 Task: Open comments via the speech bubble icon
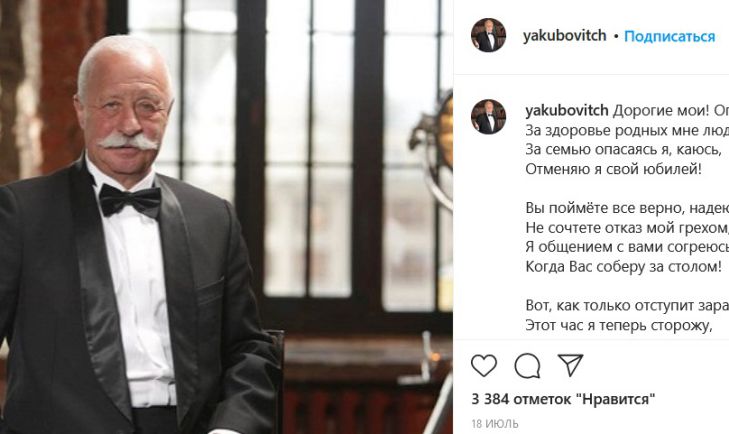point(527,366)
